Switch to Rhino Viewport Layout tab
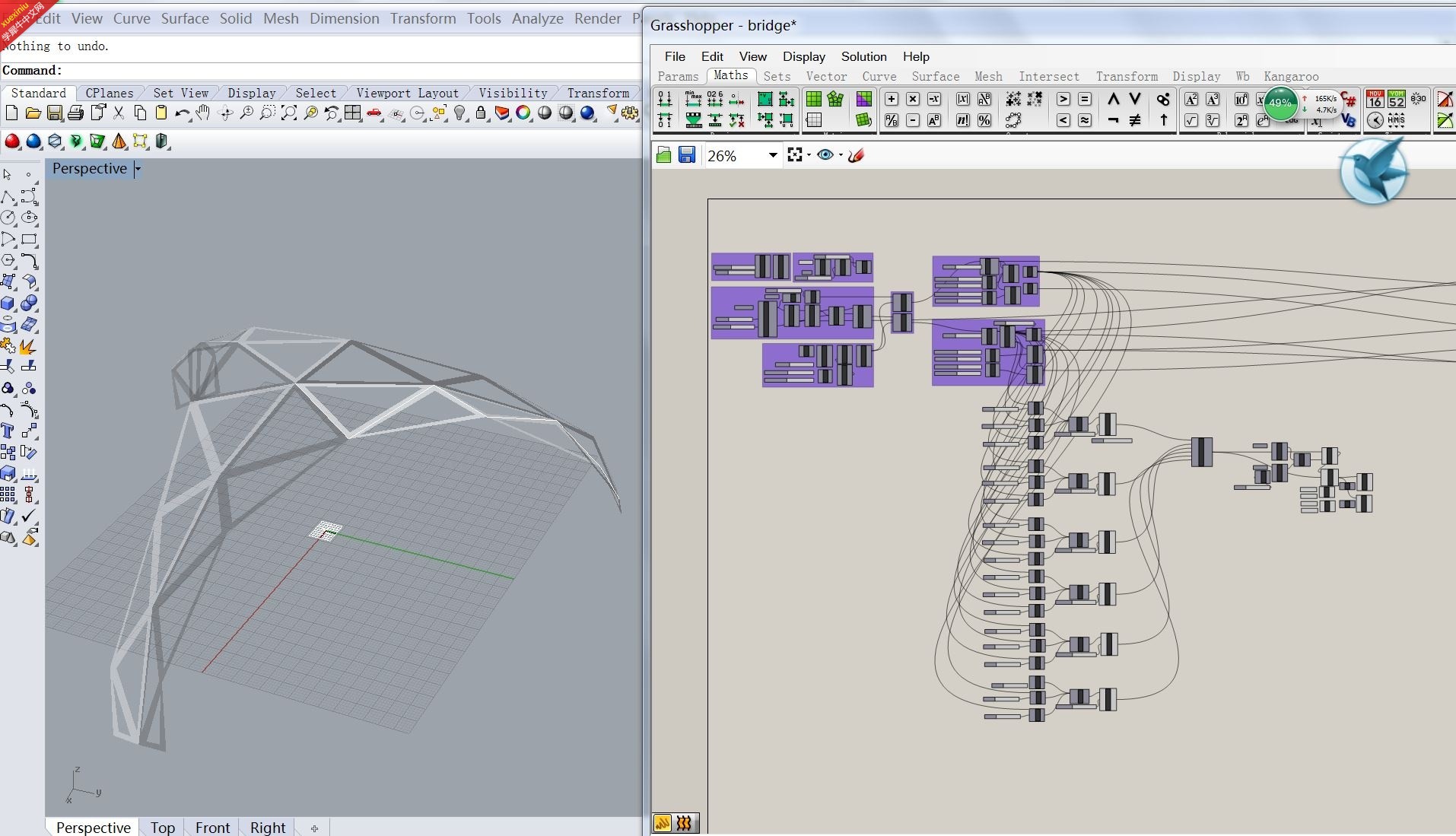 [408, 93]
